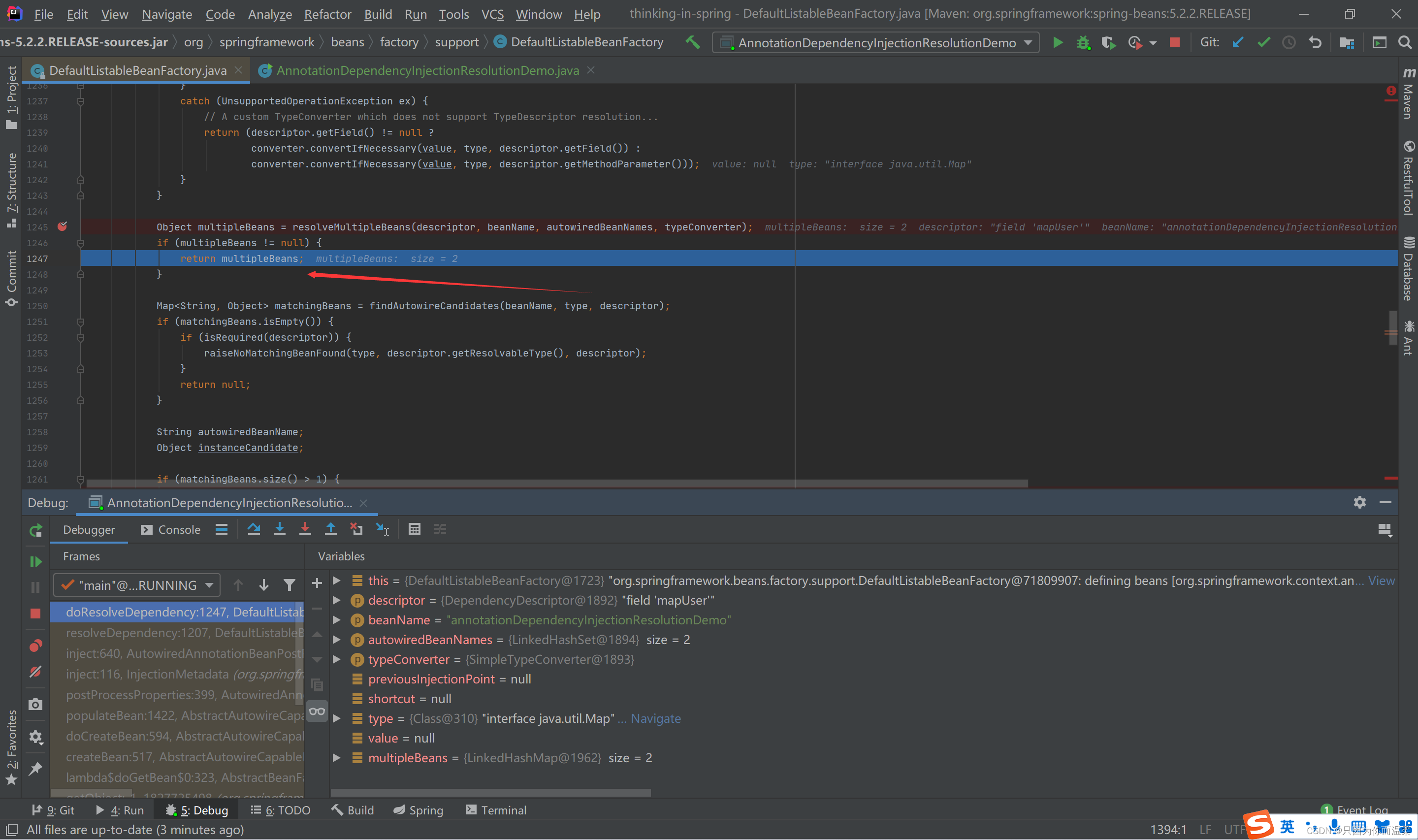Click the Evaluate Expression icon
This screenshot has height=840, width=1418.
point(414,529)
